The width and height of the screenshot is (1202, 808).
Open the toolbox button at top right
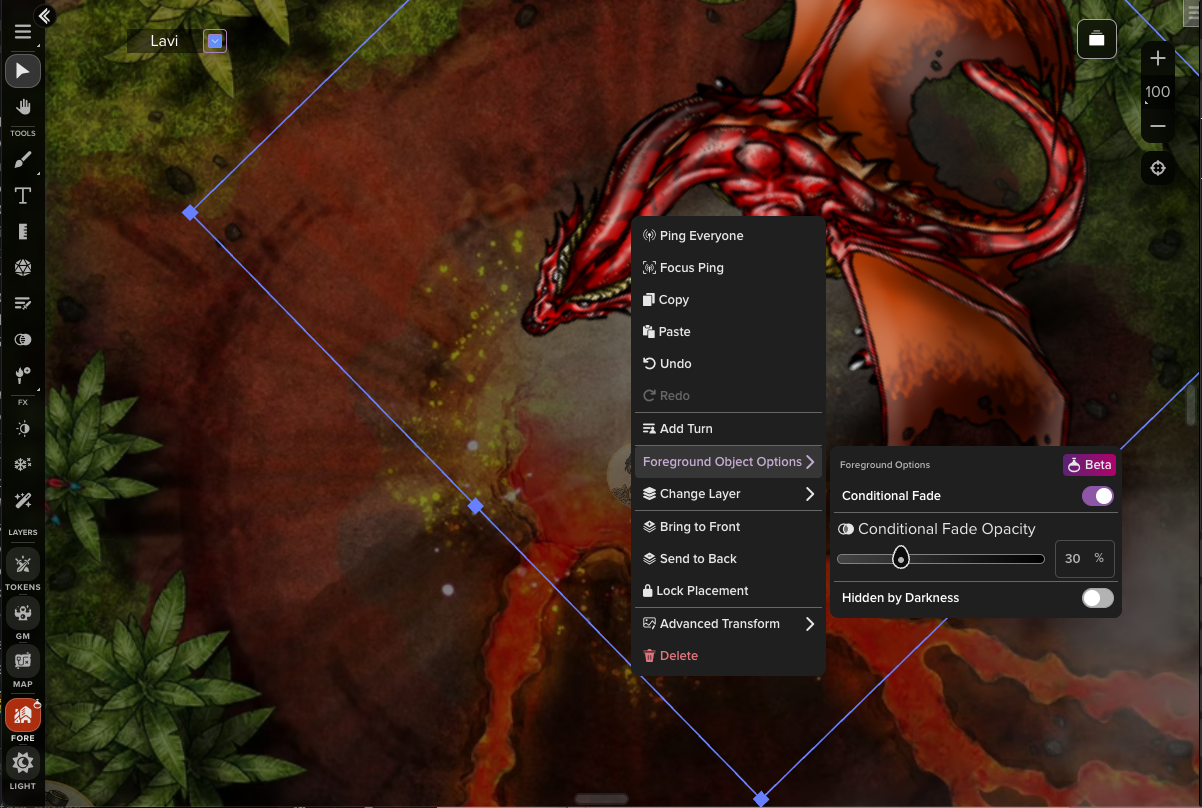click(x=1097, y=39)
